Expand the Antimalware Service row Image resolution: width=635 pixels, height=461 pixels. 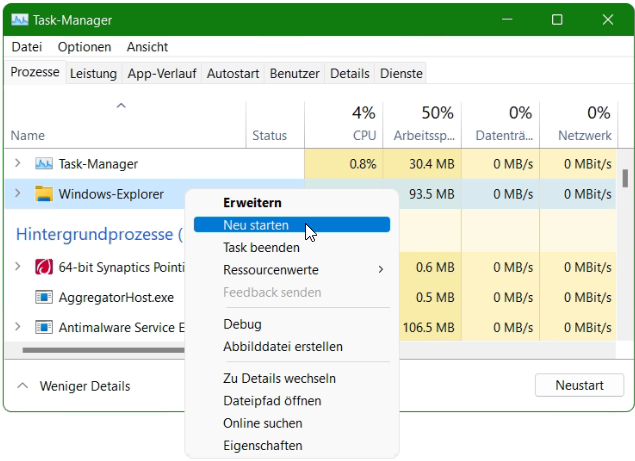tap(17, 327)
